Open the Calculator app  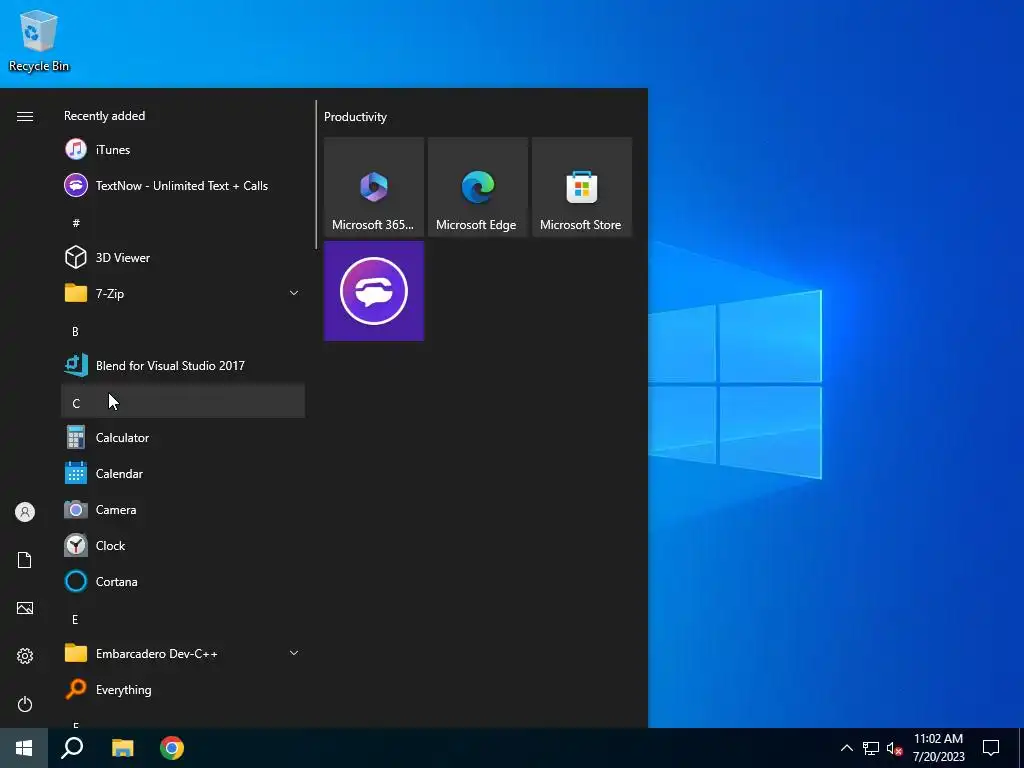pyautogui.click(x=183, y=438)
